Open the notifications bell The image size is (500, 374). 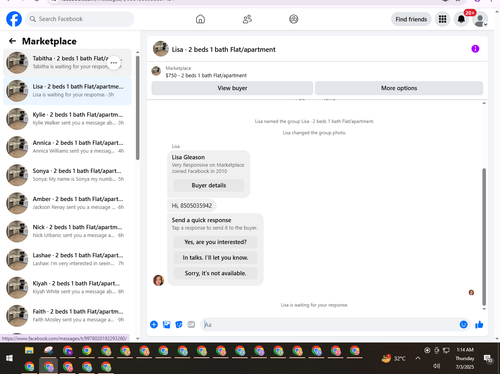coord(461,19)
